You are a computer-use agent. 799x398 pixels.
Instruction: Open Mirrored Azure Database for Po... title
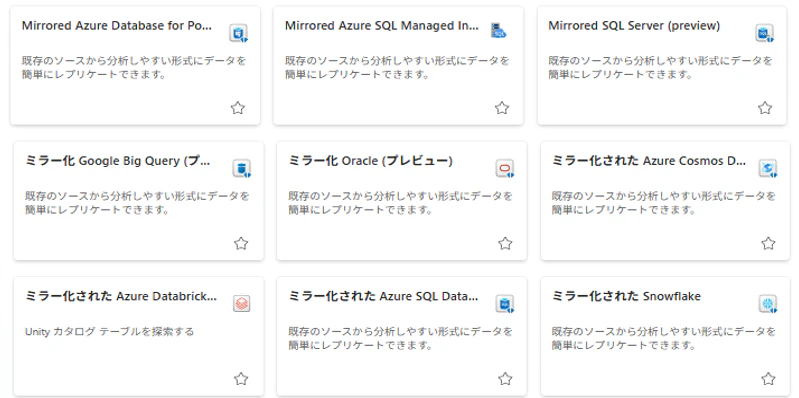(117, 26)
